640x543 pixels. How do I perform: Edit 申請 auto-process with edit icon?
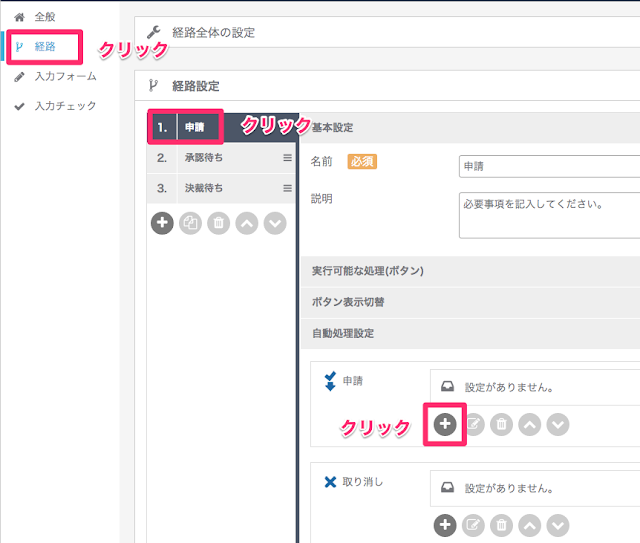[473, 424]
